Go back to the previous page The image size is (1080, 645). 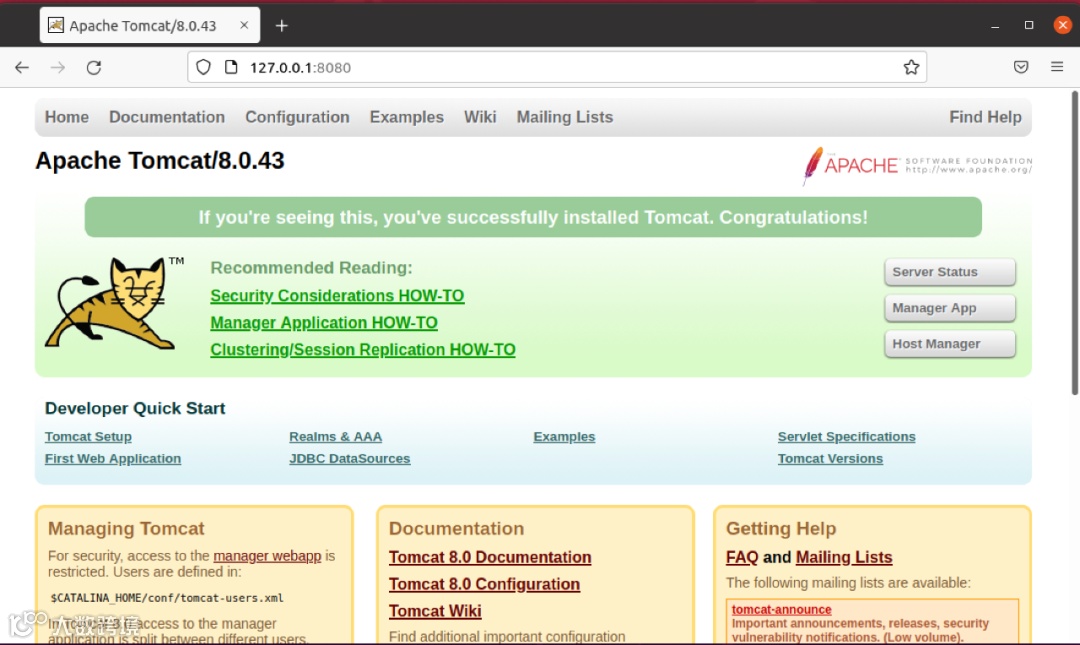[x=22, y=68]
